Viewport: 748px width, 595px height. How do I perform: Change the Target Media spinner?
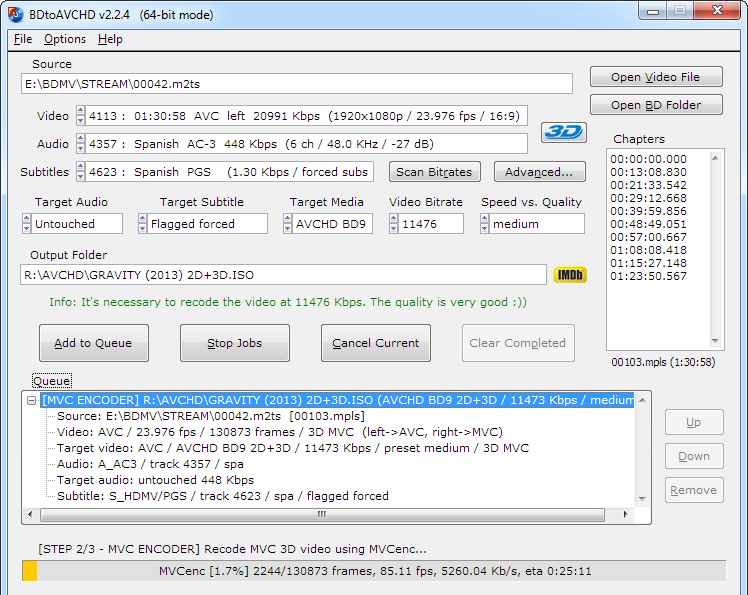pyautogui.click(x=287, y=224)
